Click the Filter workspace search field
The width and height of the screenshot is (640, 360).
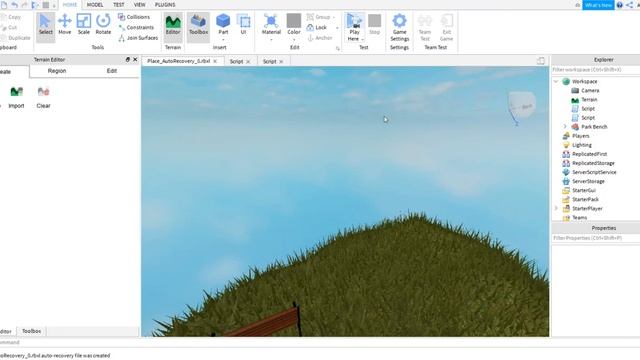(x=596, y=70)
